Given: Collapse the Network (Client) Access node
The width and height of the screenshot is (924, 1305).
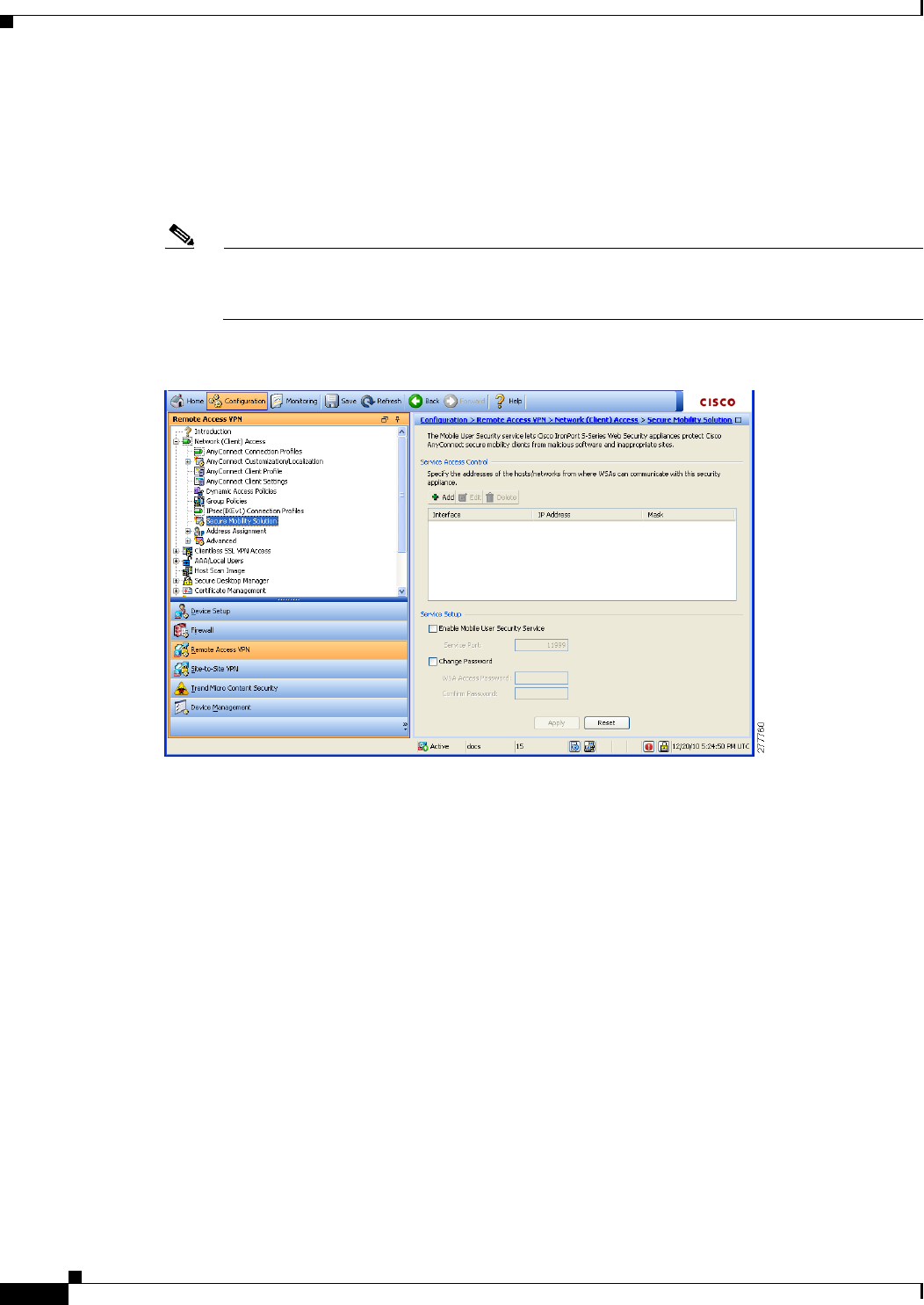Looking at the screenshot, I should tap(176, 442).
